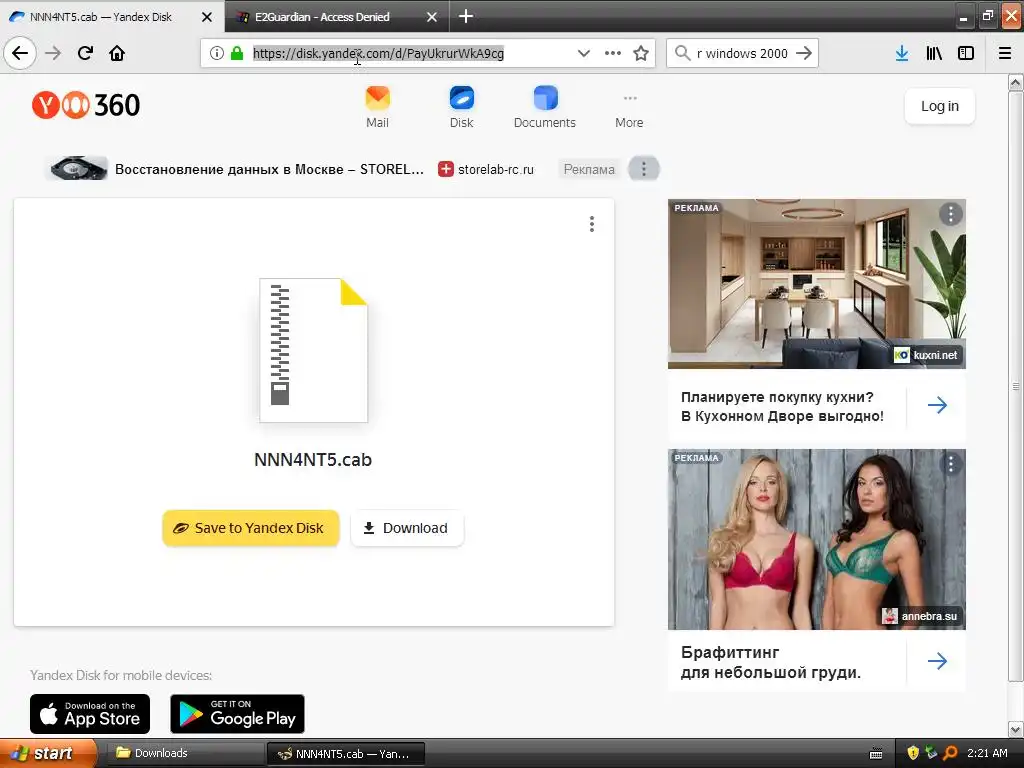Open the storelab-rc.ru ad link
The width and height of the screenshot is (1024, 768).
tap(487, 169)
